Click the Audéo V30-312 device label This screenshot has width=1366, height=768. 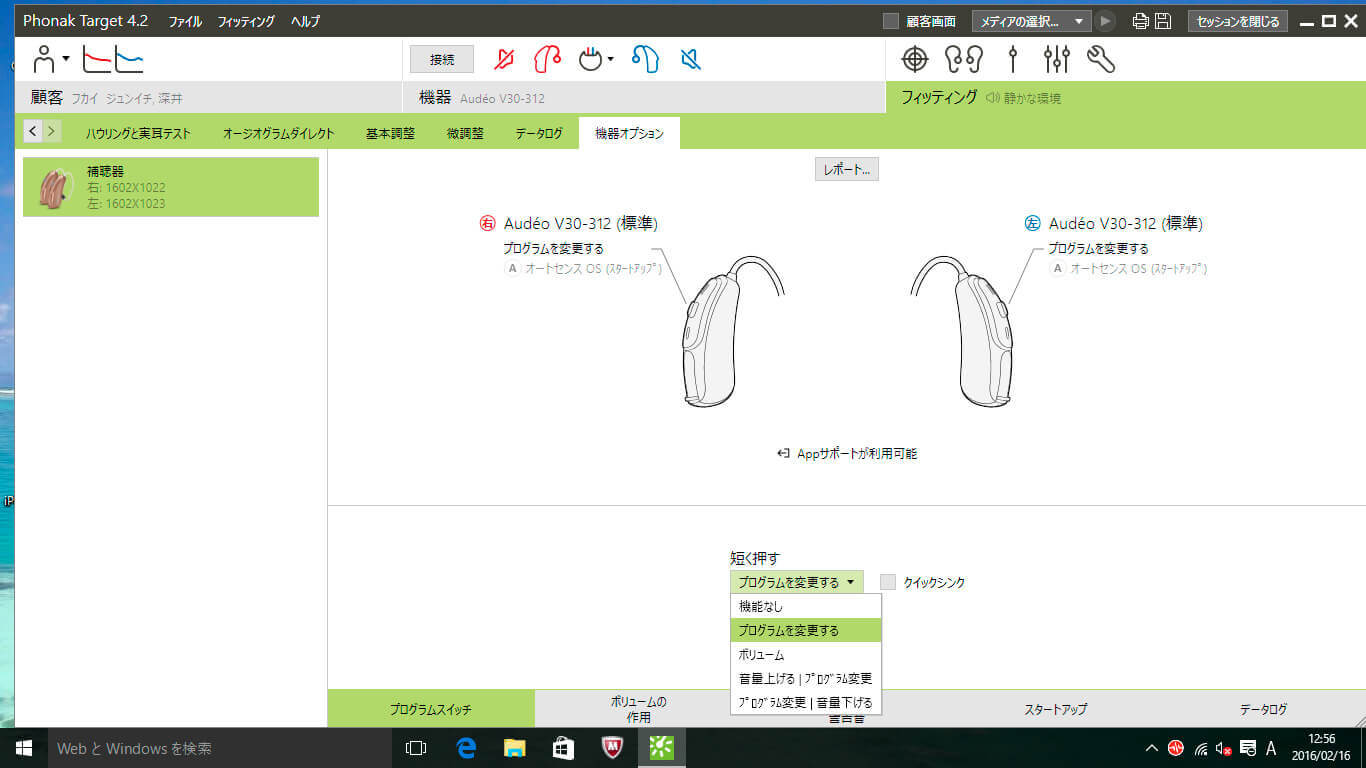[502, 98]
